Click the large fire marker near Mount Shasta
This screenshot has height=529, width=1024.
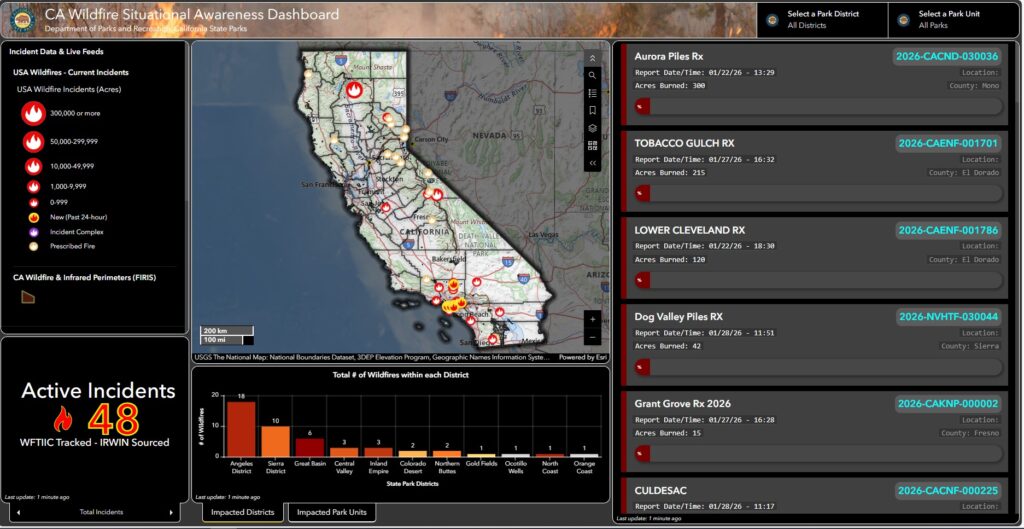point(354,89)
